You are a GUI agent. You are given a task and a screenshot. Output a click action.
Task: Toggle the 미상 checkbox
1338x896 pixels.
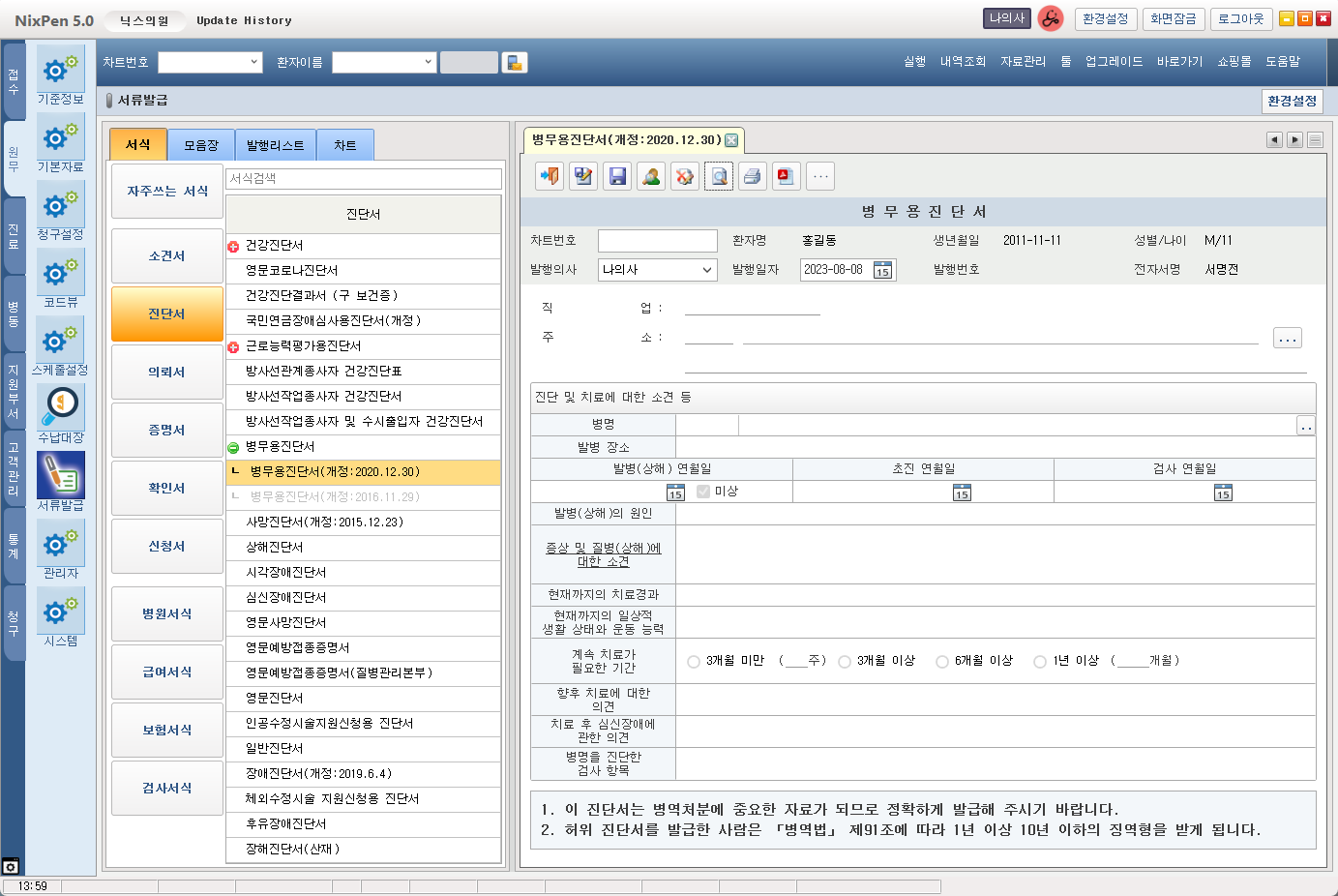click(x=703, y=492)
